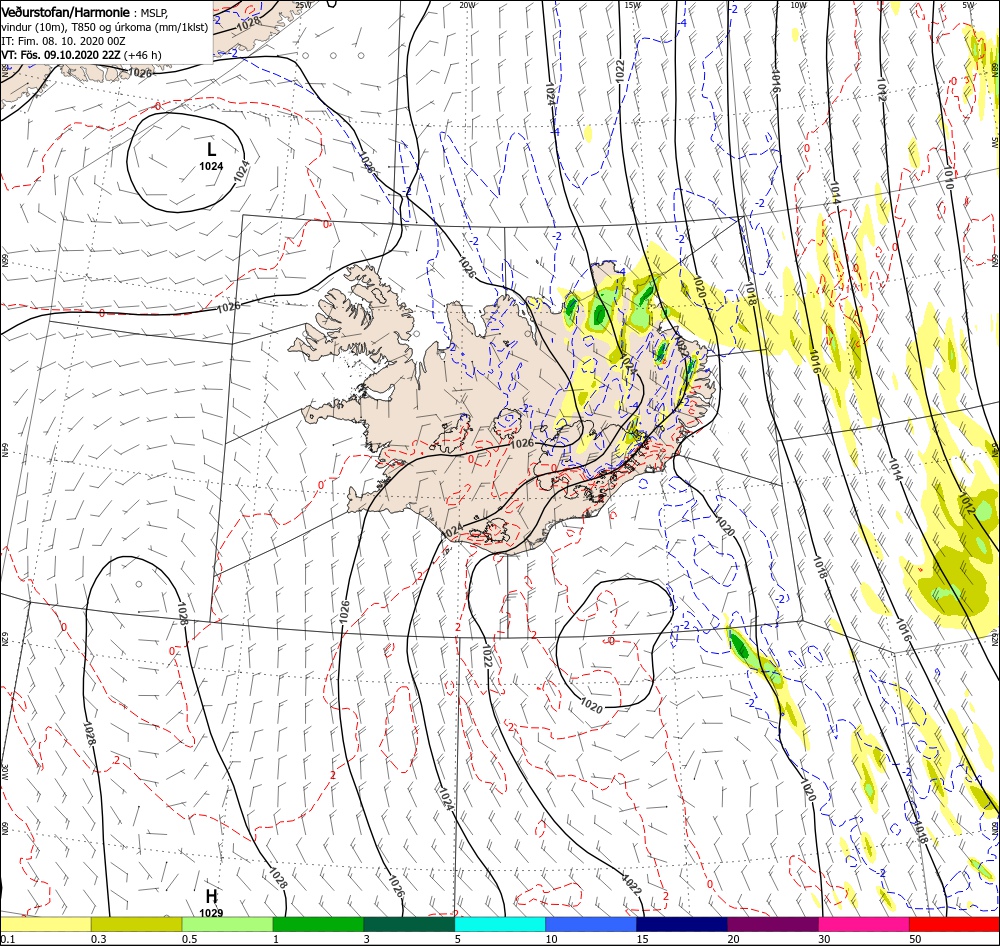Click the light green 0.5–1 legend swatch
1000x946 pixels.
pos(227,925)
